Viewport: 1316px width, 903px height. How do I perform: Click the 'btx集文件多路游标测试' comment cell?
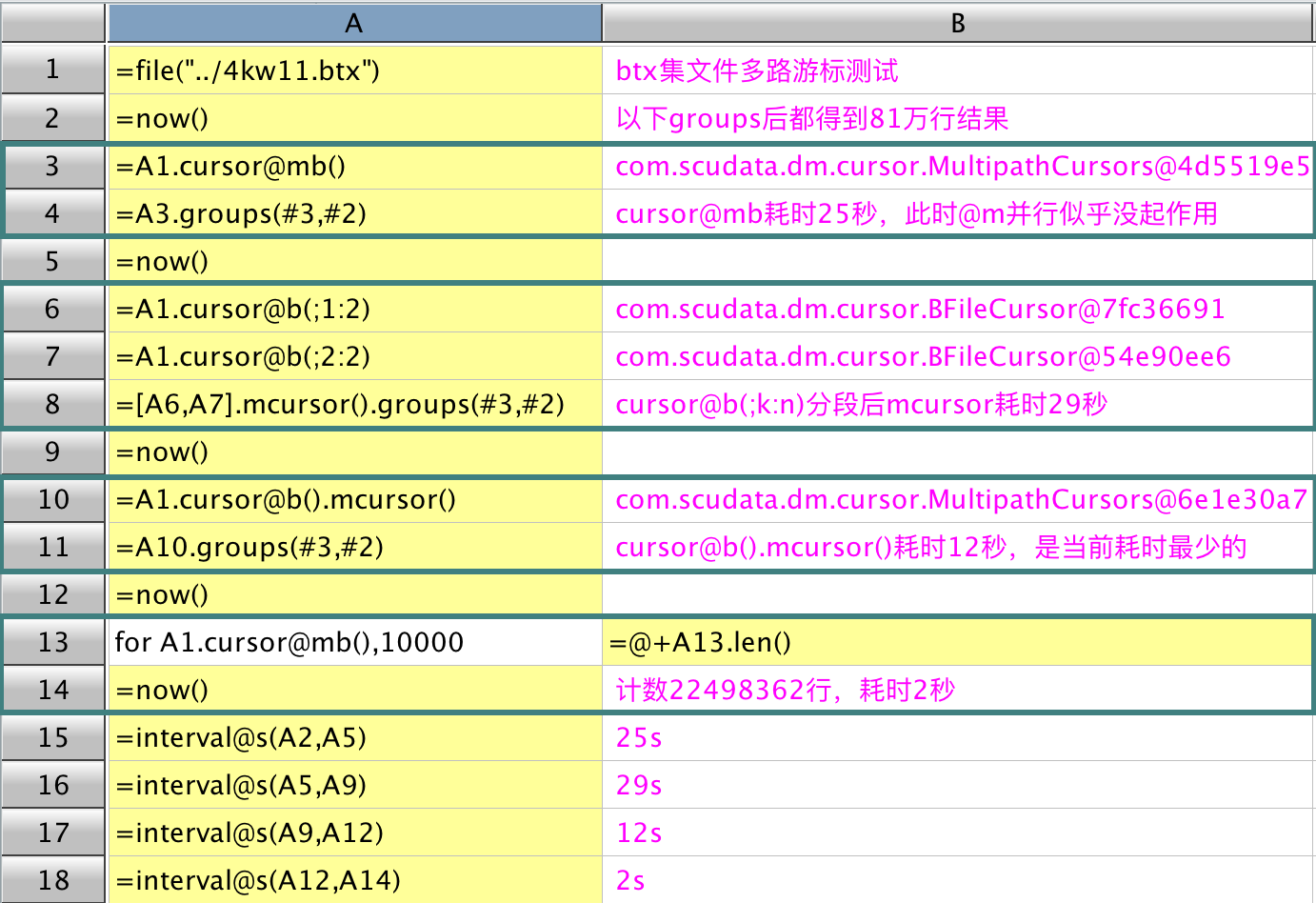(959, 70)
